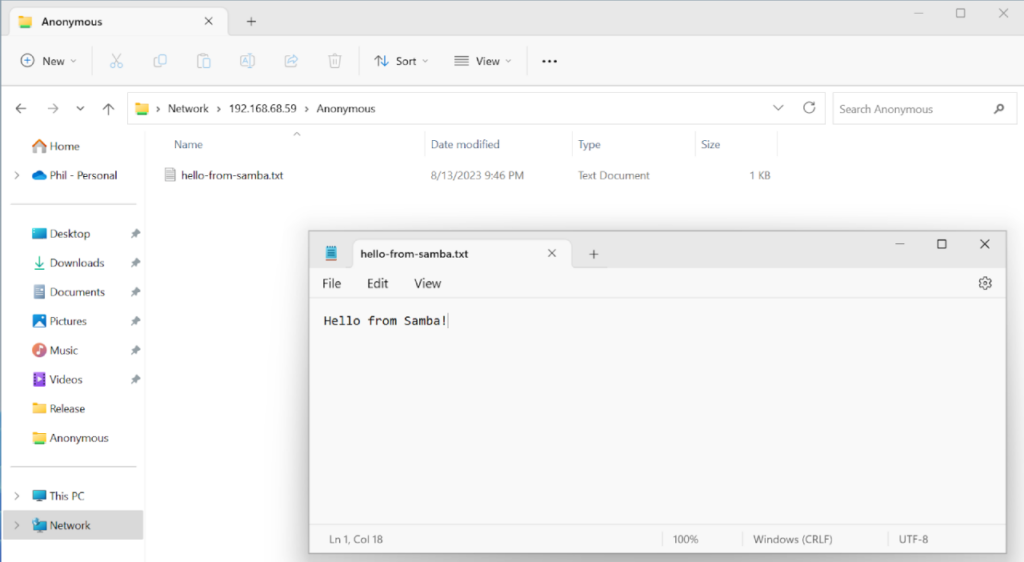
Task: Select the hello-from-samba.txt file
Action: tap(231, 175)
